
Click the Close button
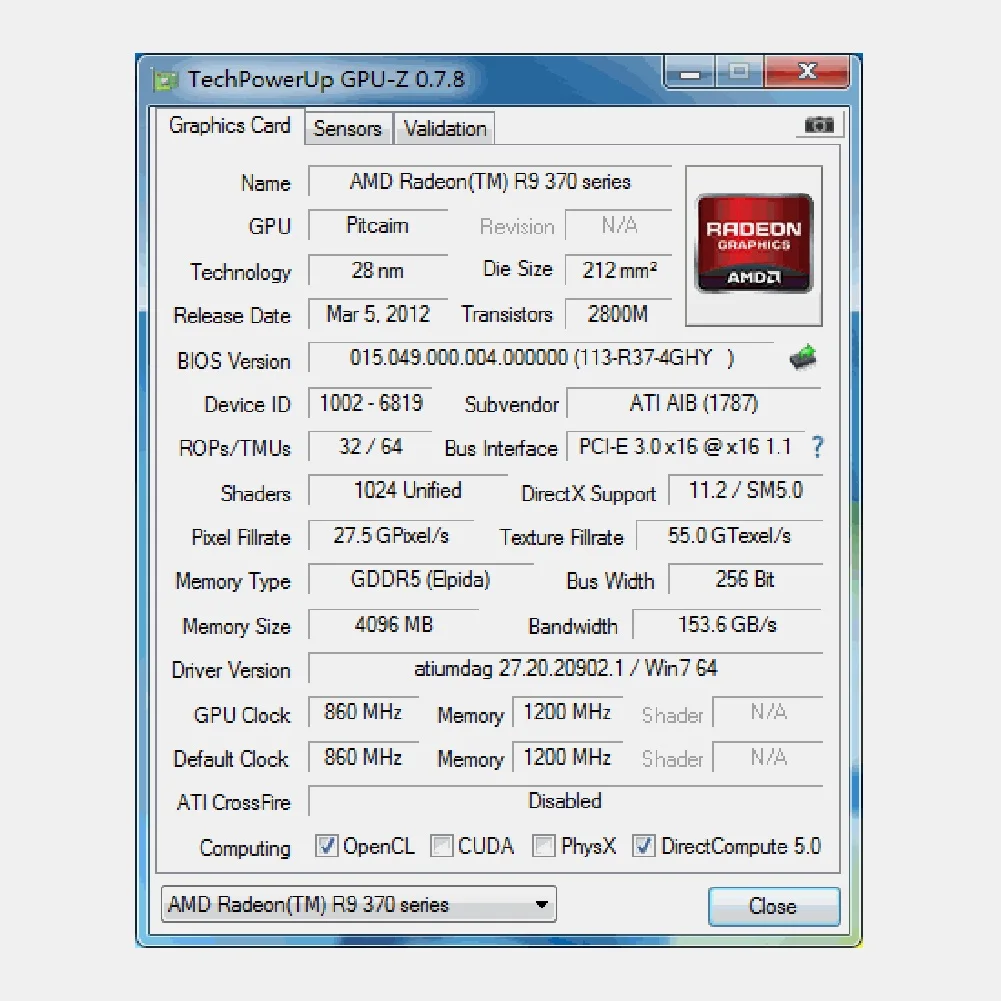773,906
